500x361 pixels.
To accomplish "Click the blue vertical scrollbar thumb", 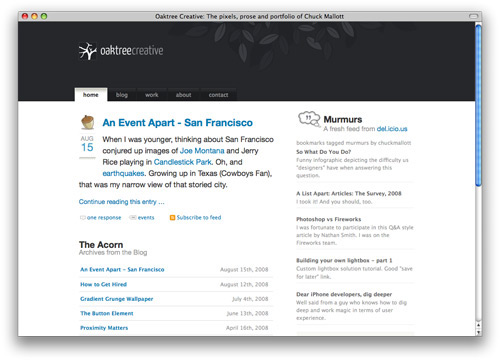I will pos(479,105).
